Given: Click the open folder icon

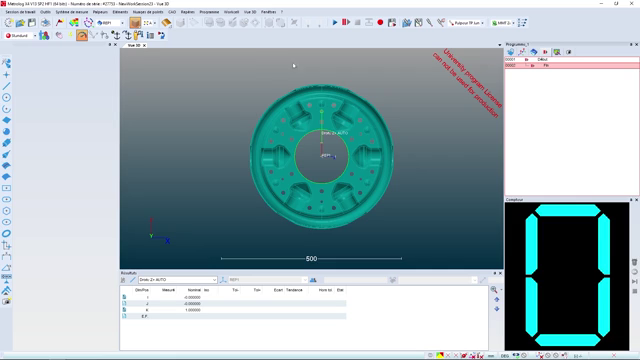Looking at the screenshot, I should tap(20, 23).
